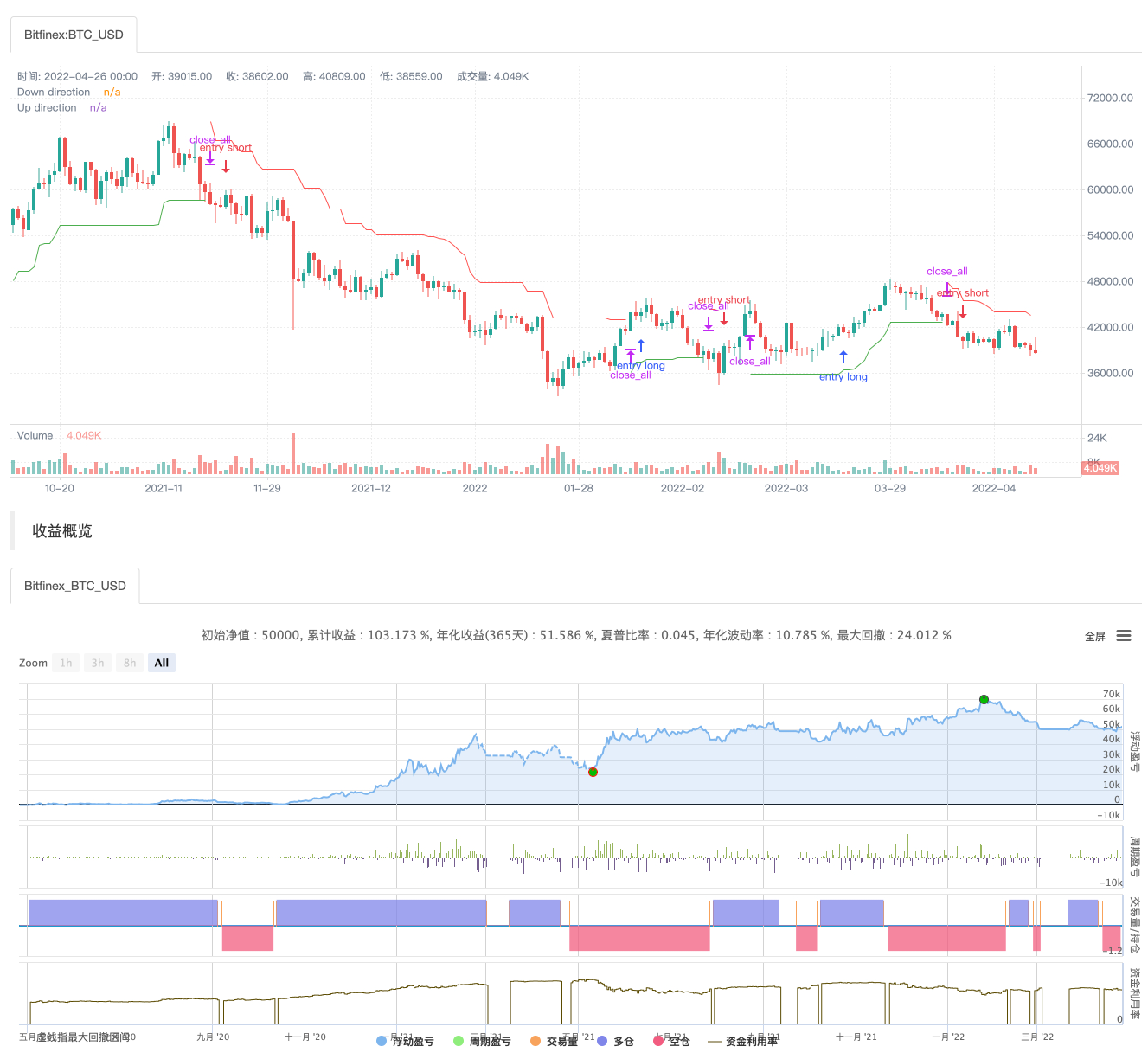The width and height of the screenshot is (1148, 1059).
Task: Hide the 空仓 short position series
Action: (x=671, y=1041)
